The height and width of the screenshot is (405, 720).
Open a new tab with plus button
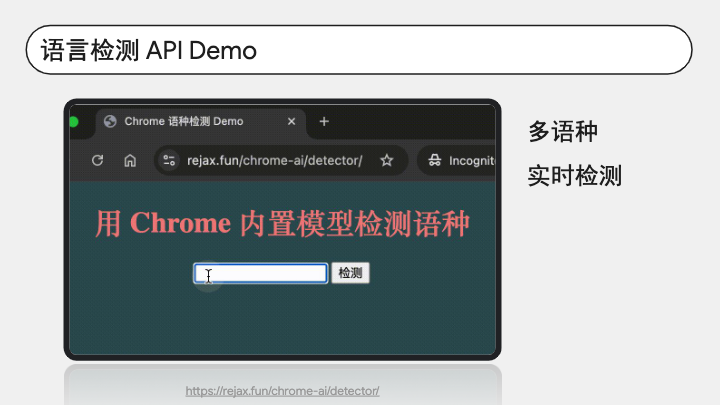click(324, 121)
